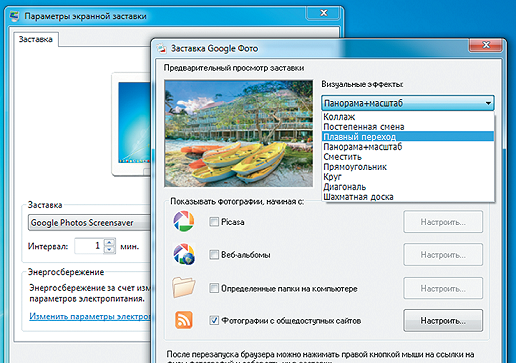Collapse the Визуальные эффекты dropdown arrow
This screenshot has height=363, width=516.
click(488, 103)
